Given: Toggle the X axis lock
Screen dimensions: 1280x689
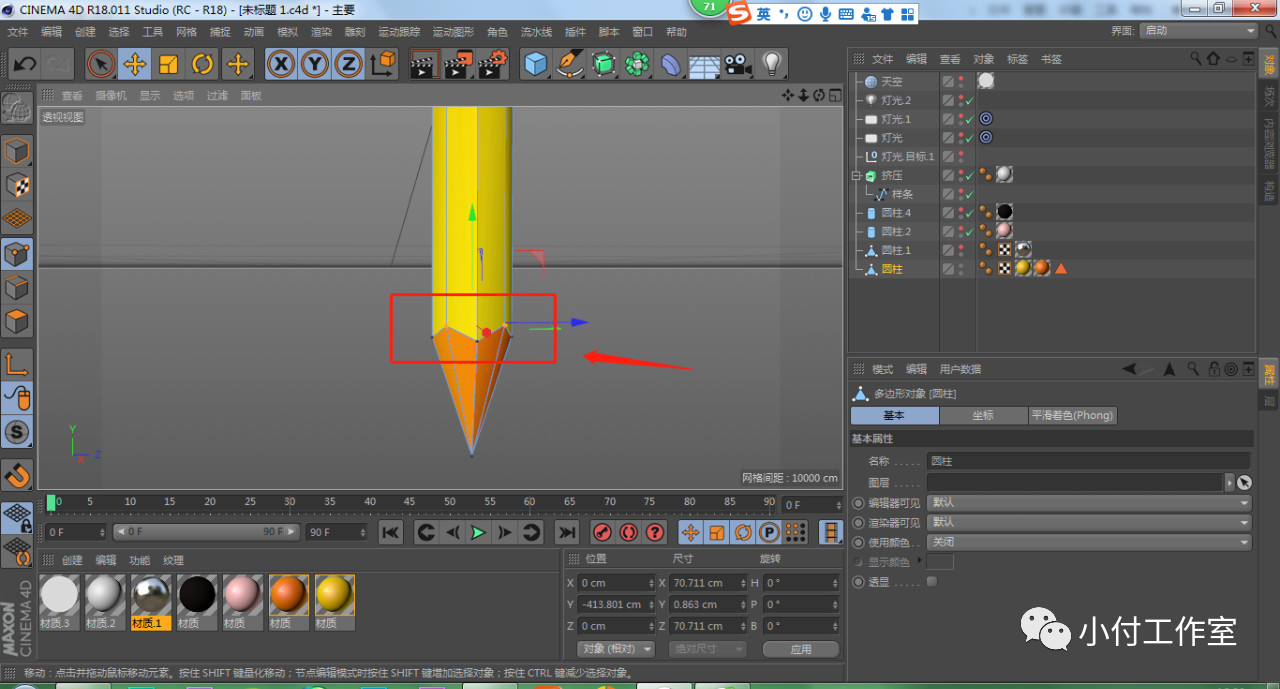Looking at the screenshot, I should point(281,65).
